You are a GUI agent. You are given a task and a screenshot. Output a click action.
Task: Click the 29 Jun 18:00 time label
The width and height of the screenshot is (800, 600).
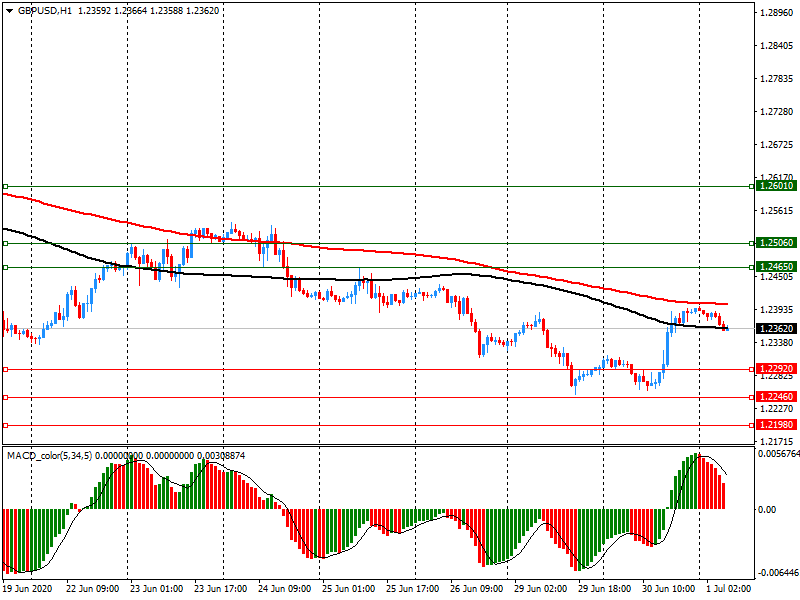click(x=604, y=589)
